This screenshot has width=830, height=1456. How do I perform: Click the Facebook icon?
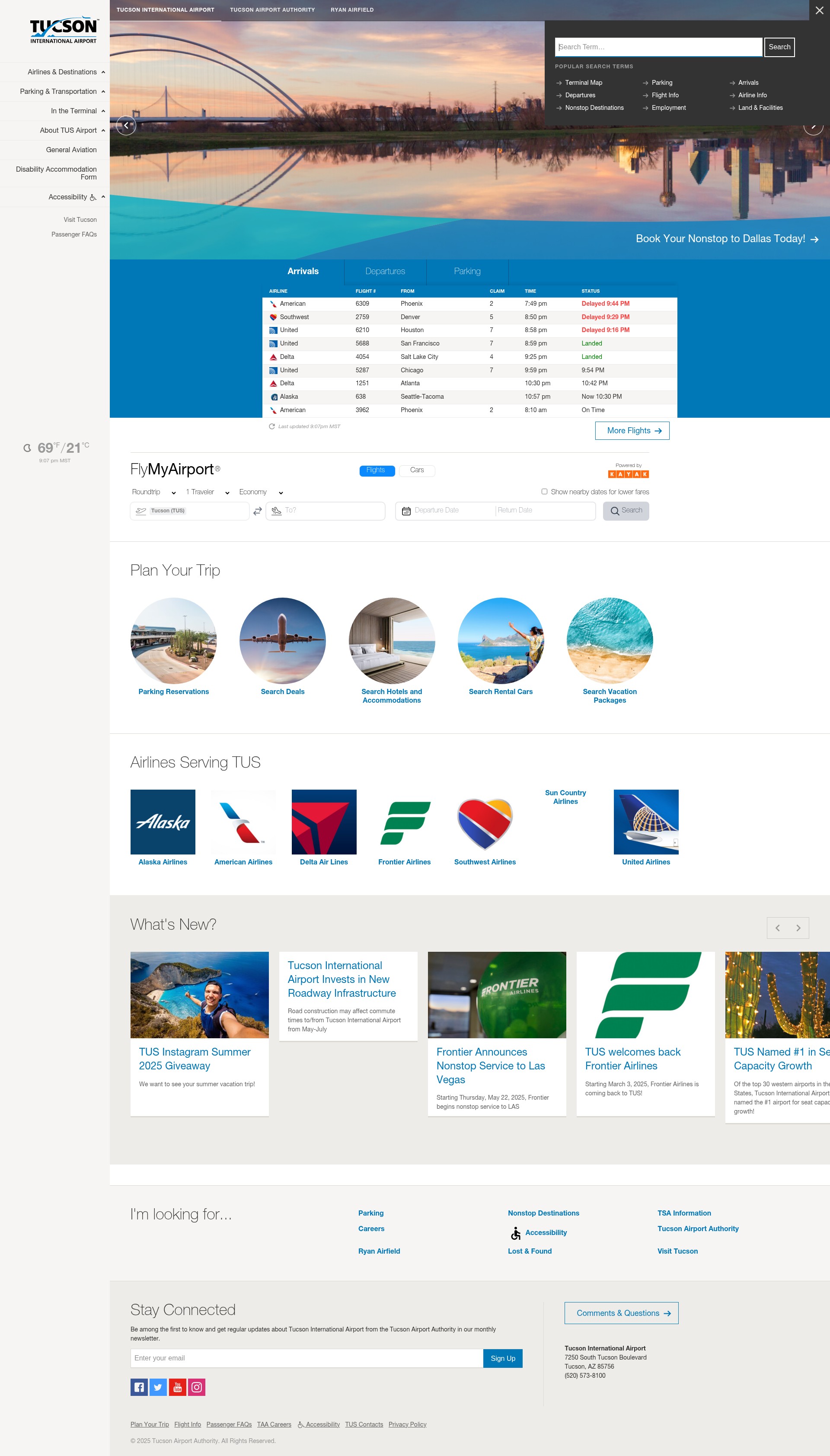click(139, 1387)
